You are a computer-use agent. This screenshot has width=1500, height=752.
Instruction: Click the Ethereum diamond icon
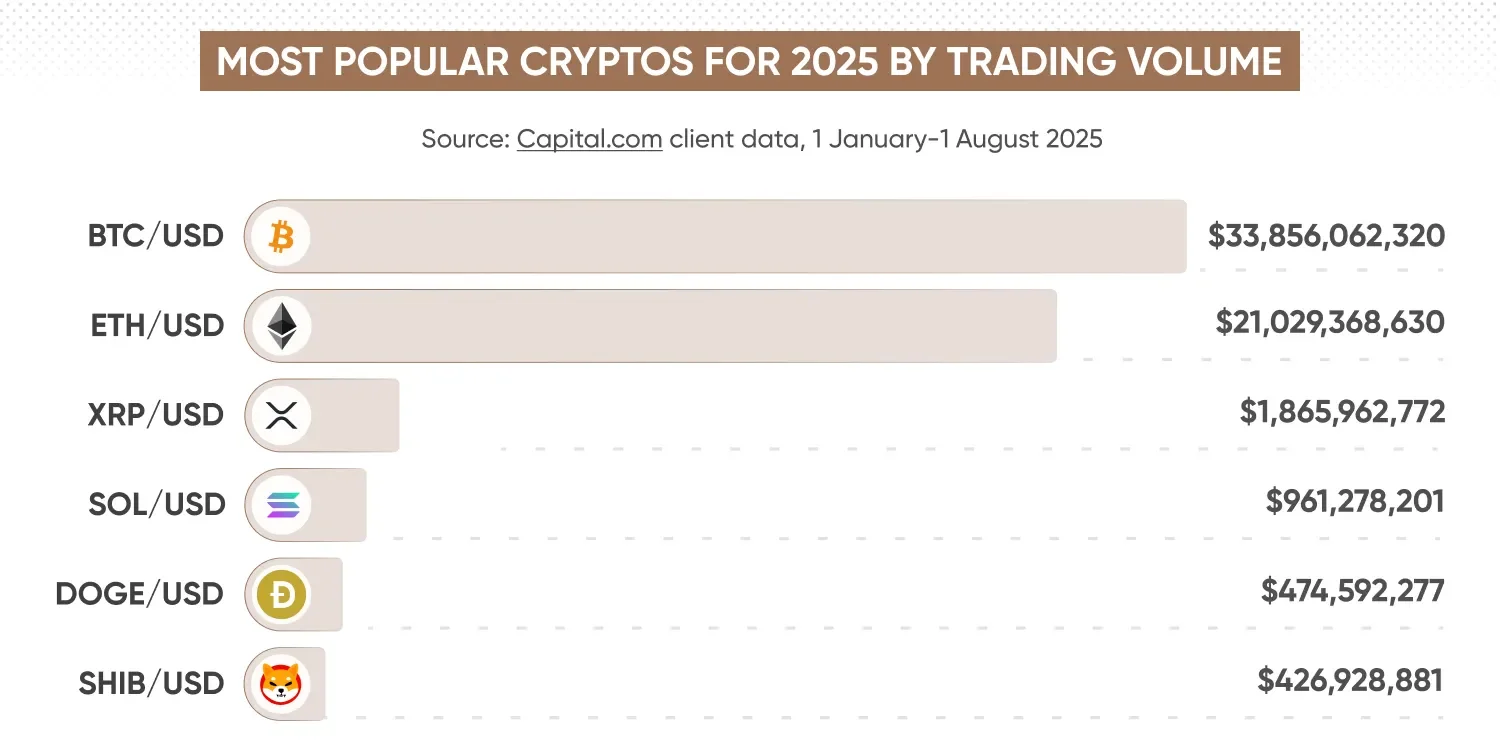[x=282, y=326]
